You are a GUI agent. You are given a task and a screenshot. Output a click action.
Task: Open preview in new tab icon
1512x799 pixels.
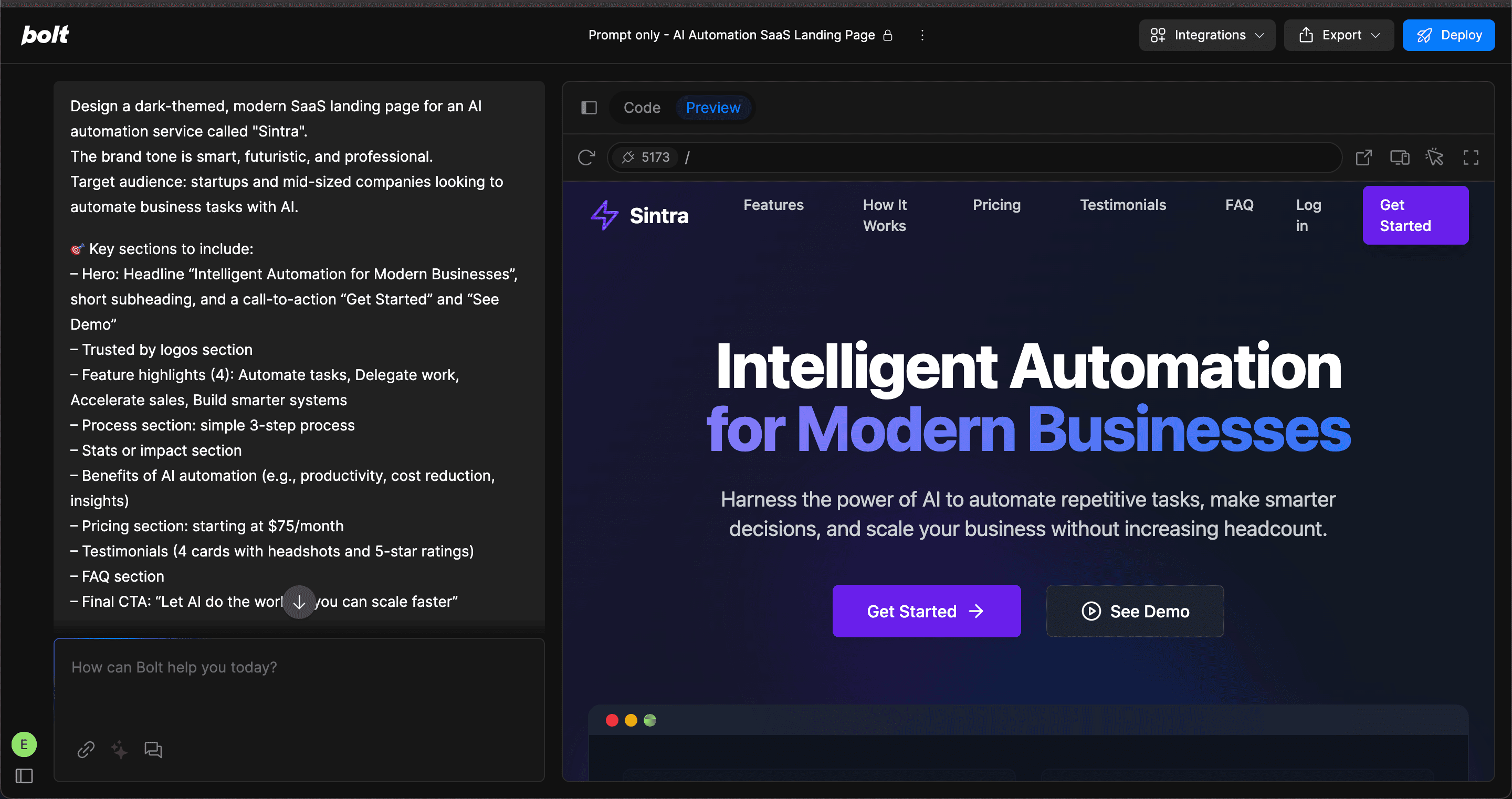coord(1363,157)
